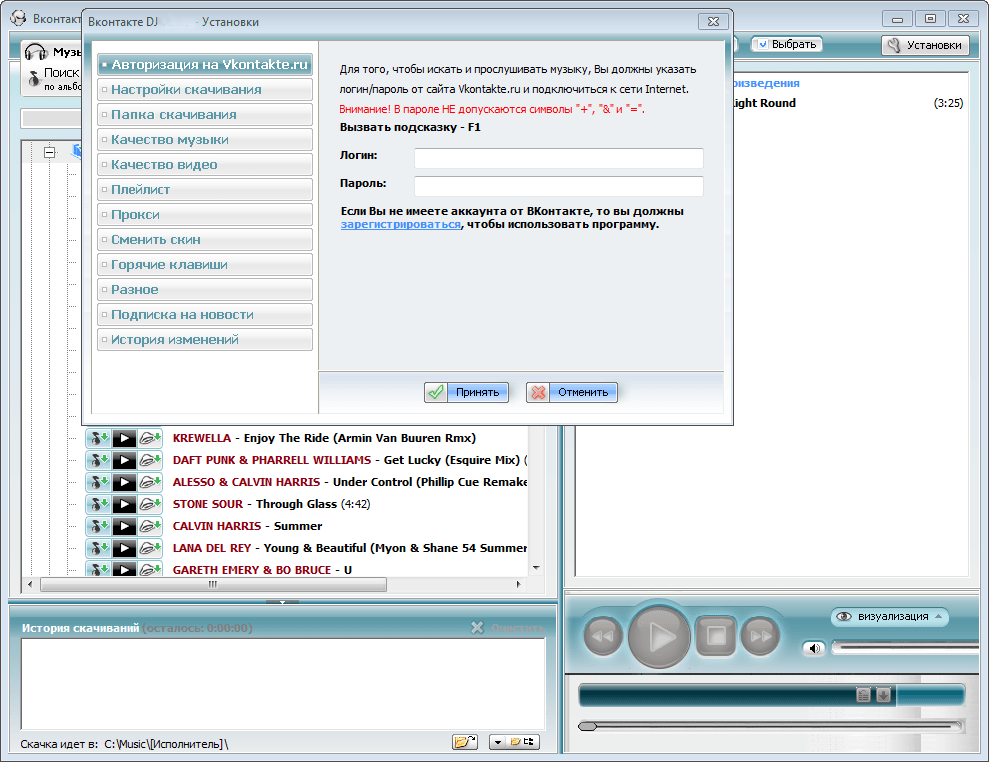Click the Stop button in the player
The image size is (989, 762).
[716, 636]
